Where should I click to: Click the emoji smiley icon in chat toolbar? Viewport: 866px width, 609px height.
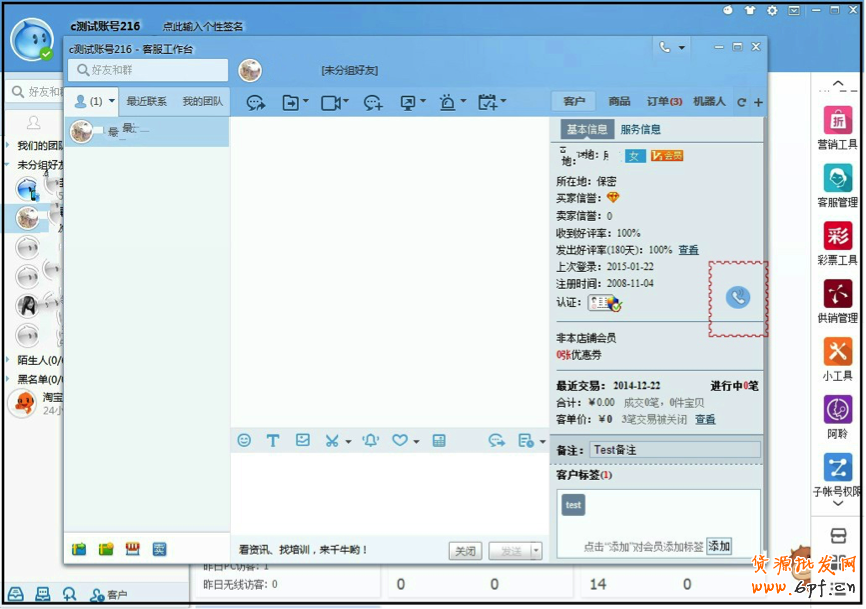(244, 440)
